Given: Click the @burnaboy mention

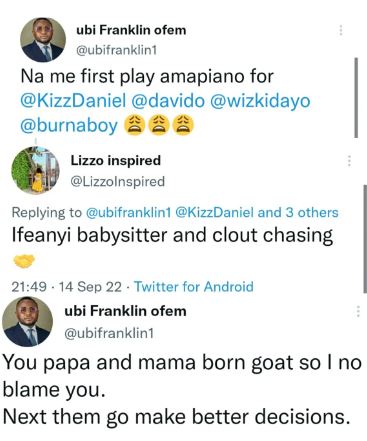Looking at the screenshot, I should point(69,126).
